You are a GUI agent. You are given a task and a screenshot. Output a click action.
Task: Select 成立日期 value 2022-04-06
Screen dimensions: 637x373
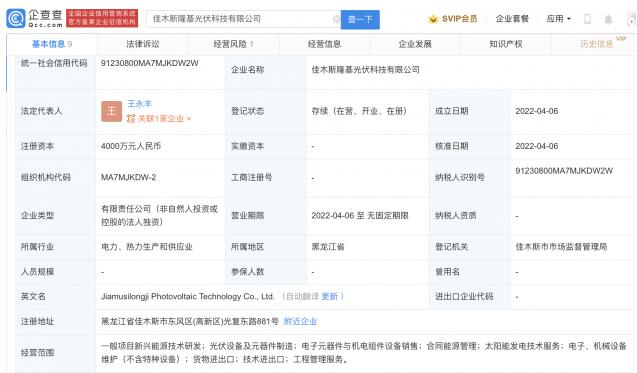tap(537, 111)
